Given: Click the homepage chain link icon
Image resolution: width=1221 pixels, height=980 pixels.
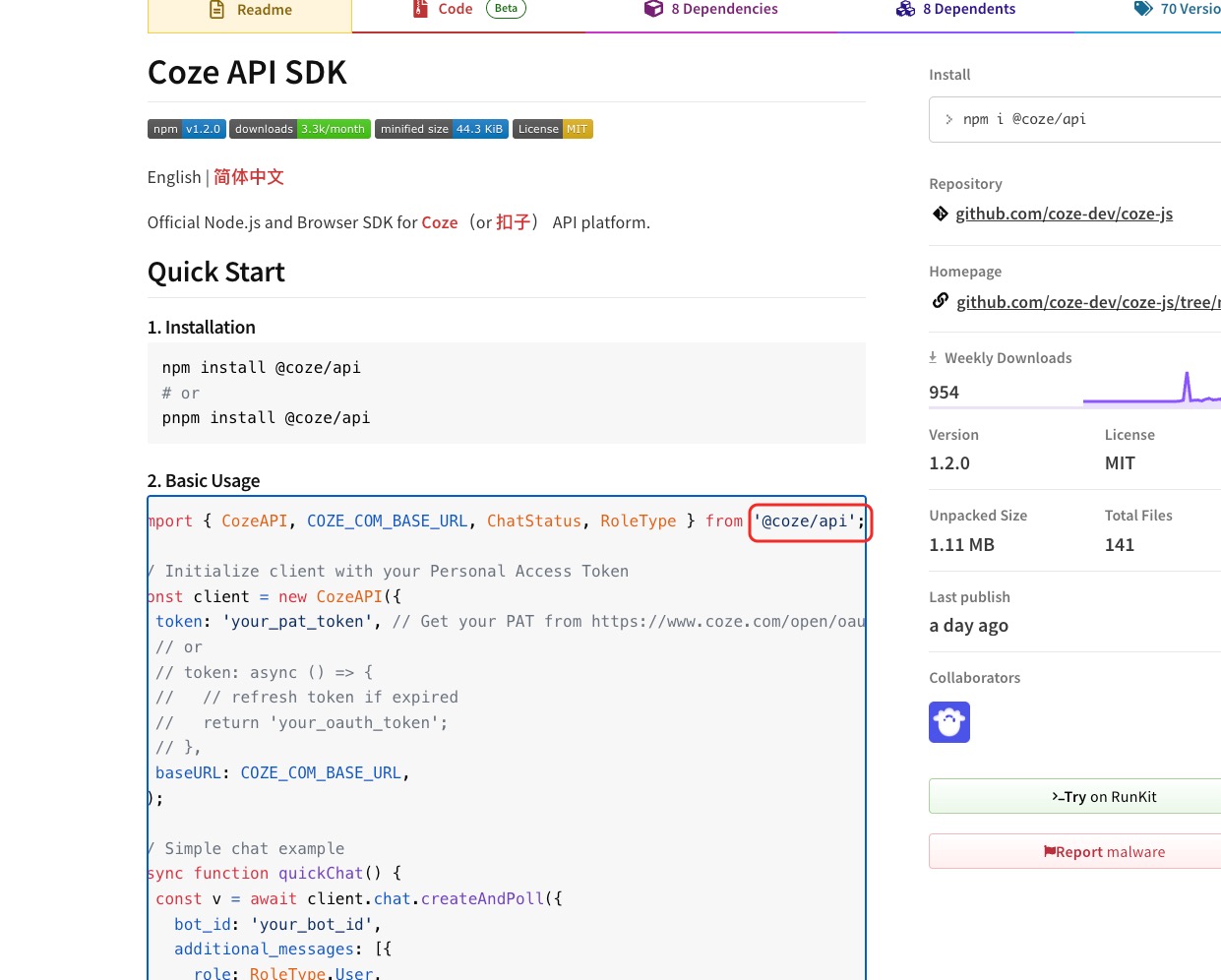Looking at the screenshot, I should [x=941, y=301].
